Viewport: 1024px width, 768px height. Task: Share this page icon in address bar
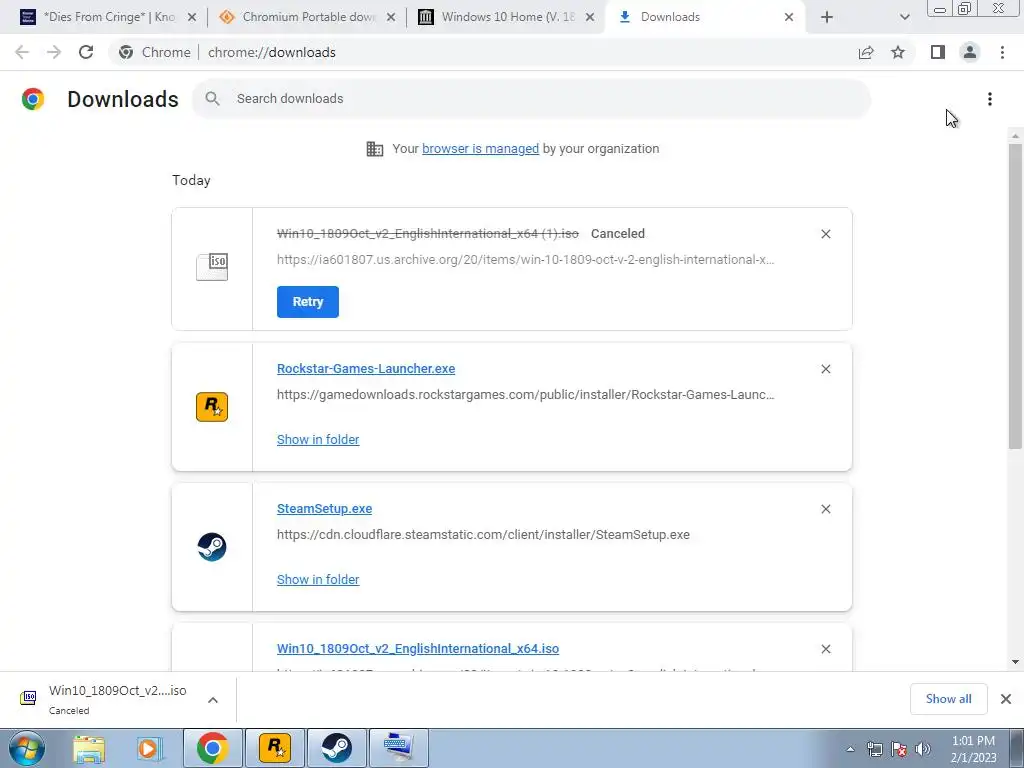866,52
